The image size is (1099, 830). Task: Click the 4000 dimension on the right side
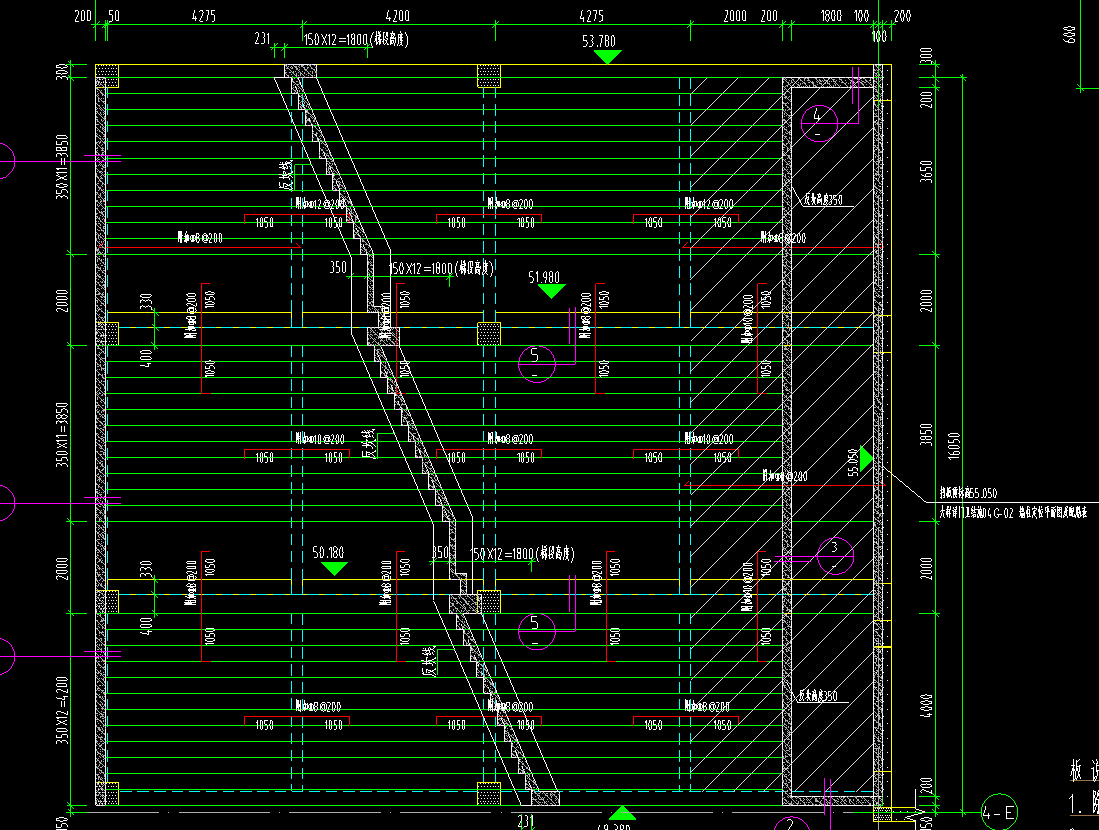(927, 707)
